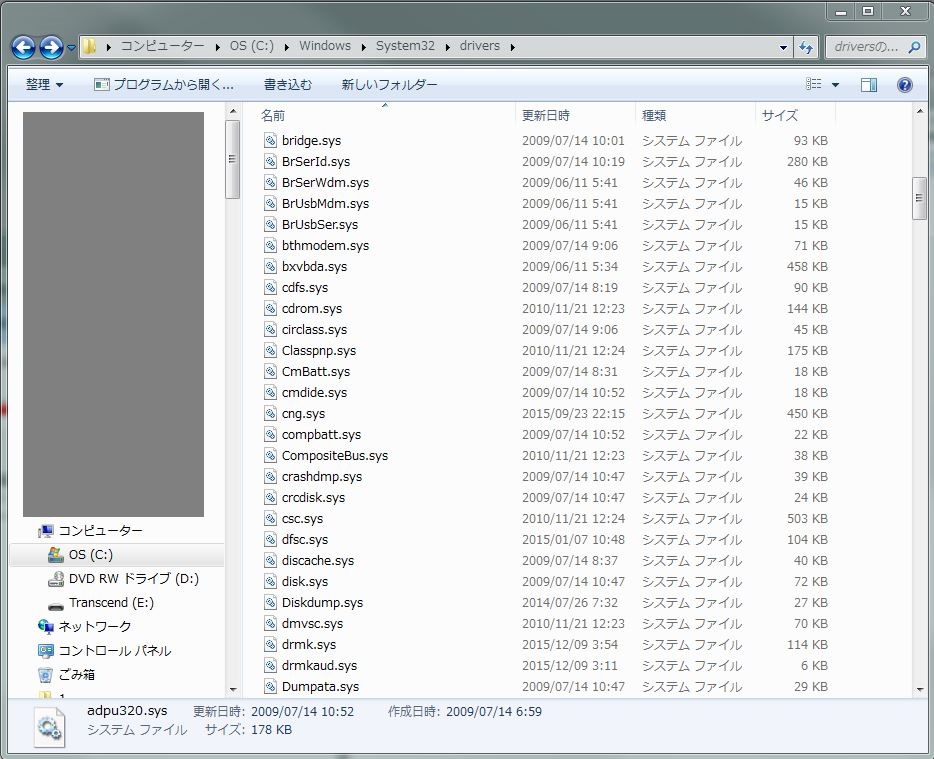This screenshot has width=934, height=759.
Task: Expand the view options dropdown arrow
Action: (x=836, y=85)
